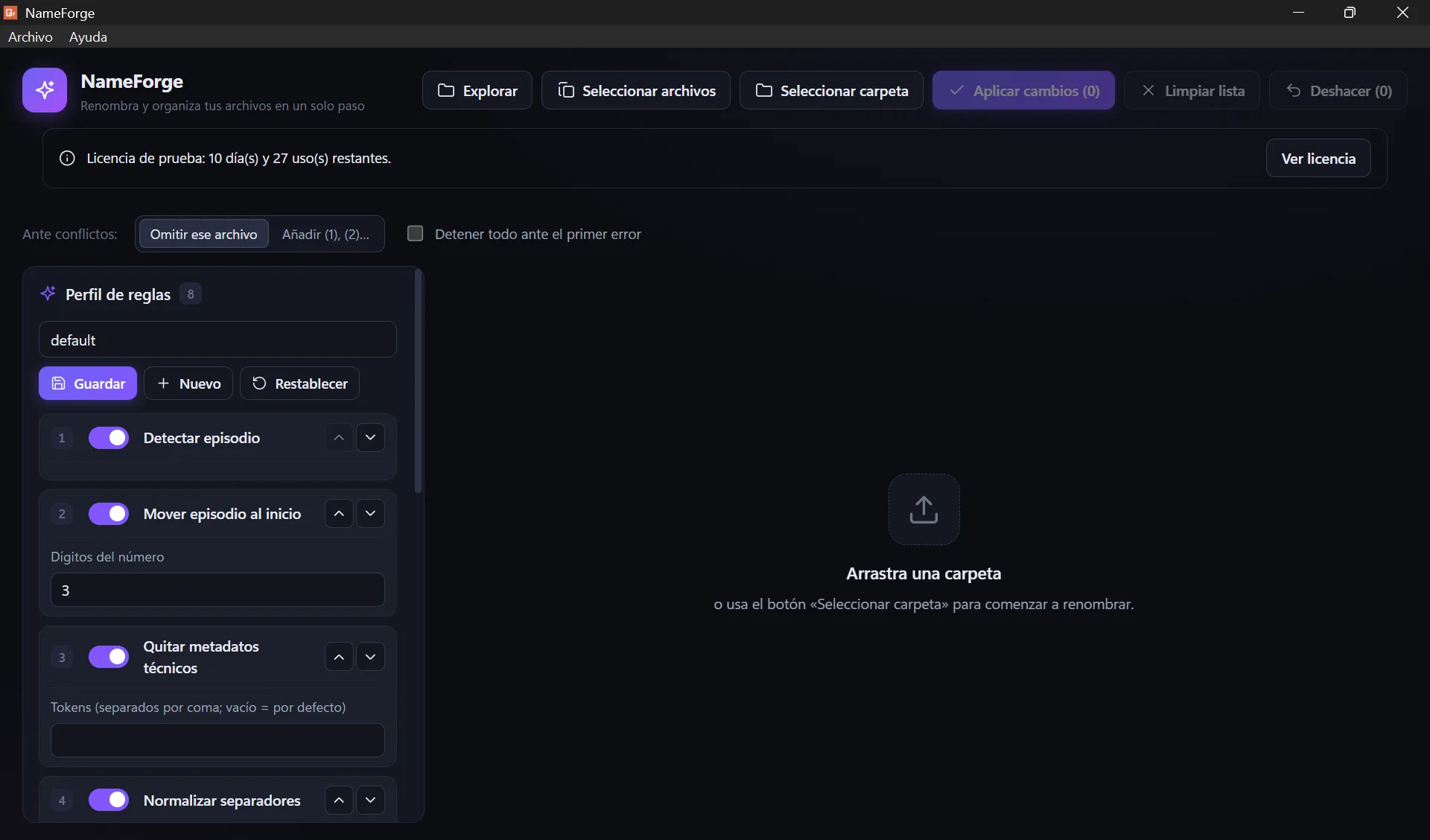Close the NameForge window
The image size is (1430, 840).
[1402, 13]
